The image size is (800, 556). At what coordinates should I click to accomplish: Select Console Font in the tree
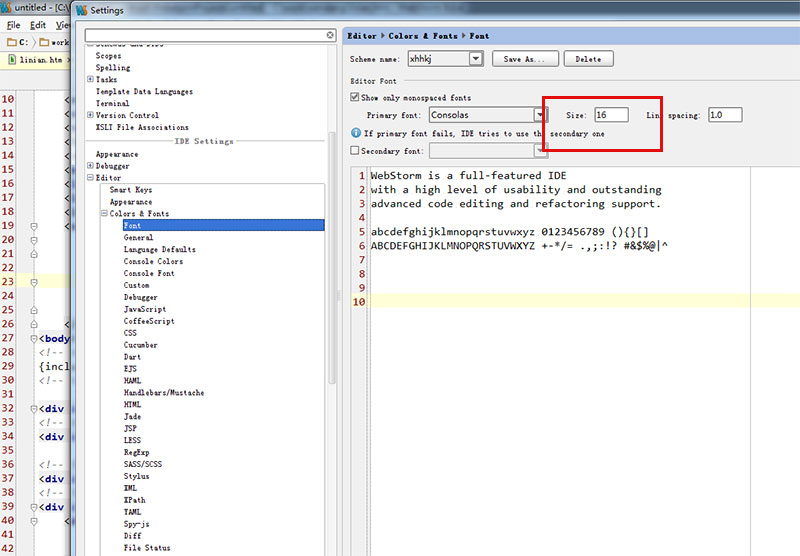pyautogui.click(x=149, y=273)
